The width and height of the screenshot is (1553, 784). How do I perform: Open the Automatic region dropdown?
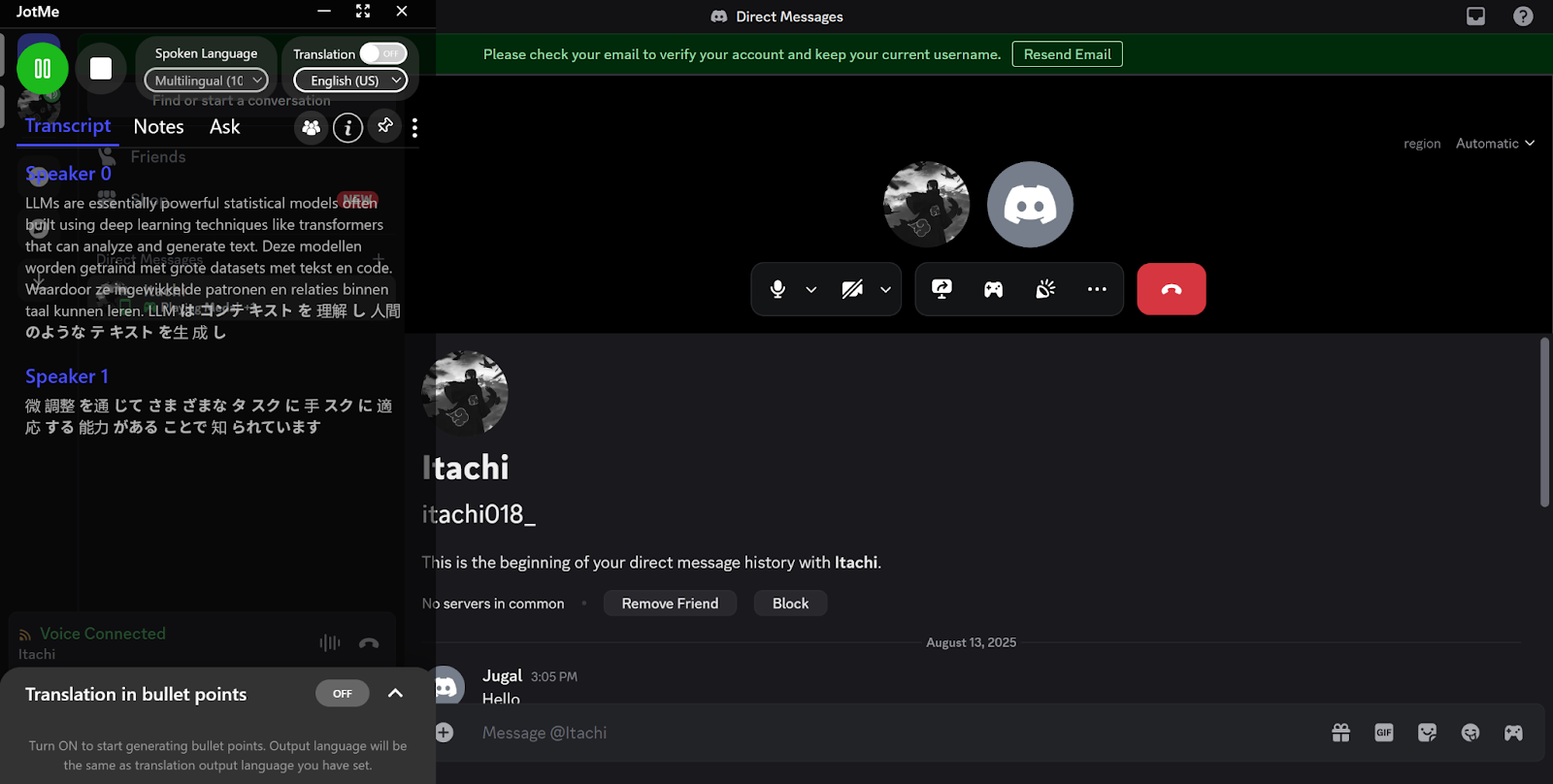[1495, 144]
